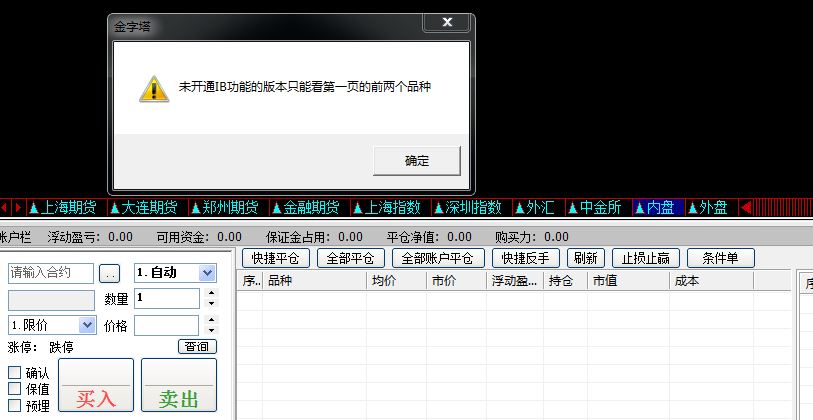Click the 请输入合约 contract input field

tap(51, 273)
